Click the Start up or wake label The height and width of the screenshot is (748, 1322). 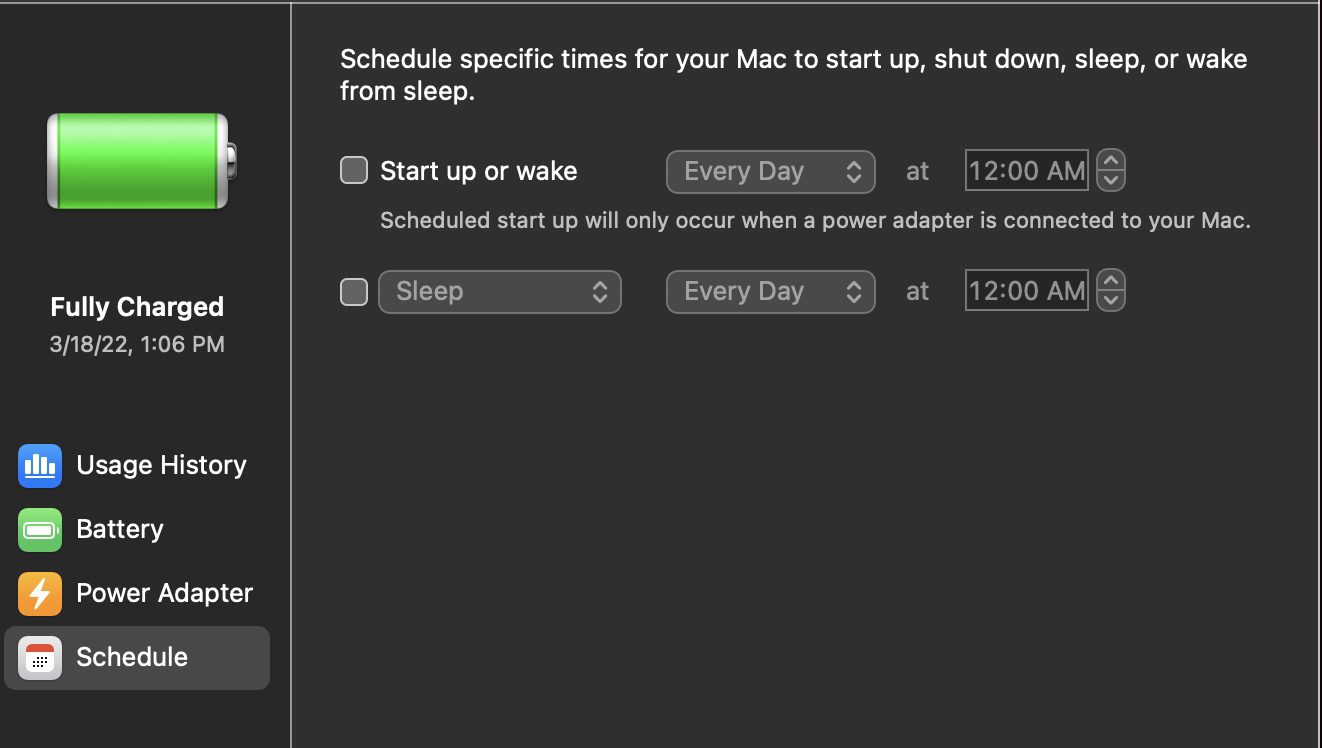point(478,171)
